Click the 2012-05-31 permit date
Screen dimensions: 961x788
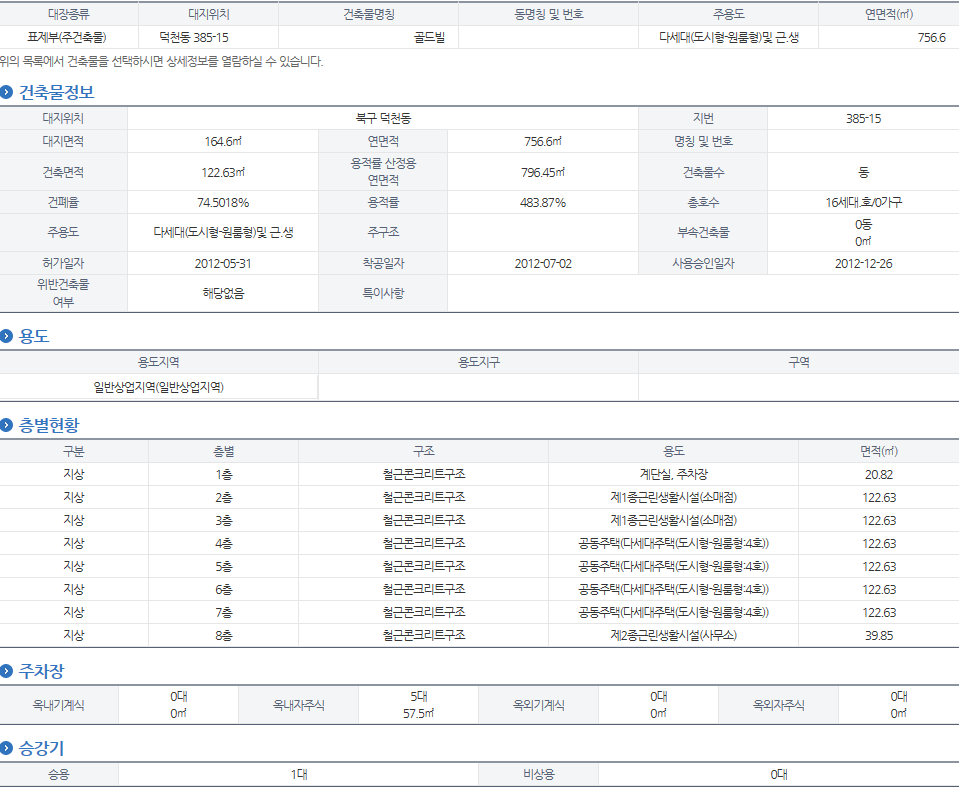223,263
